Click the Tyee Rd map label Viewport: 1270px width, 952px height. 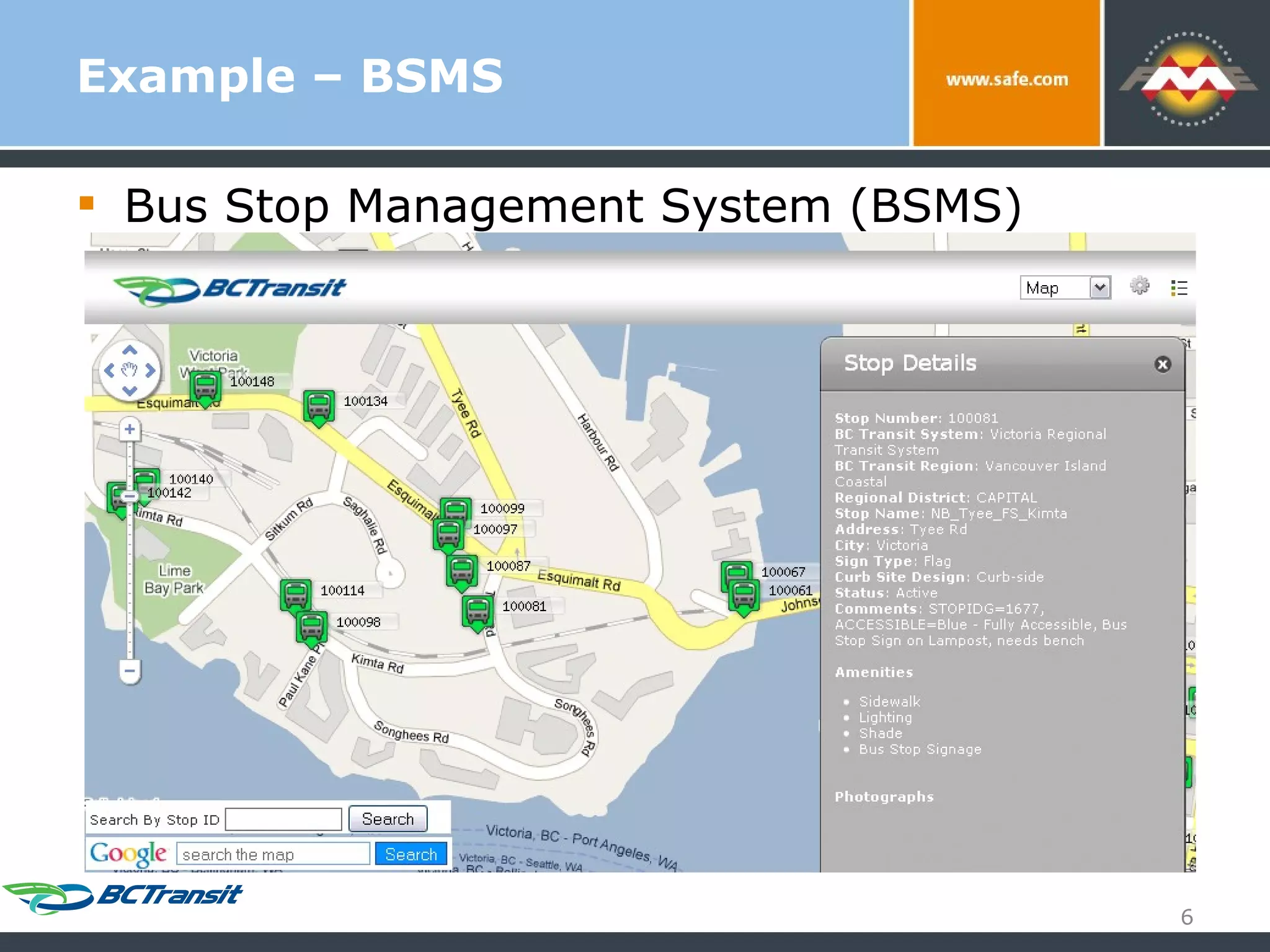click(466, 413)
